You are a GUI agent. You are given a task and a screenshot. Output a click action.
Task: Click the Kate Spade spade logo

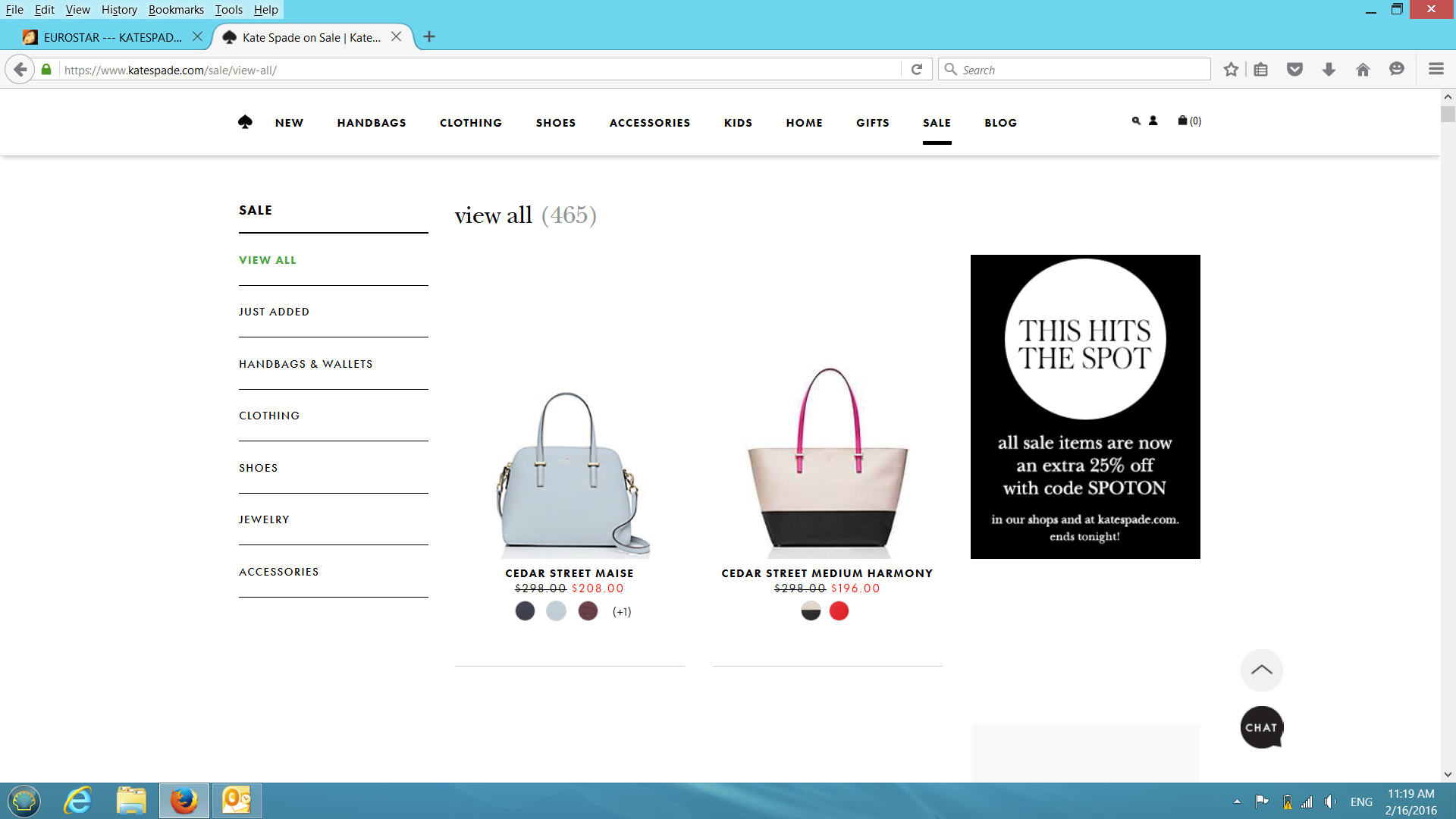245,122
